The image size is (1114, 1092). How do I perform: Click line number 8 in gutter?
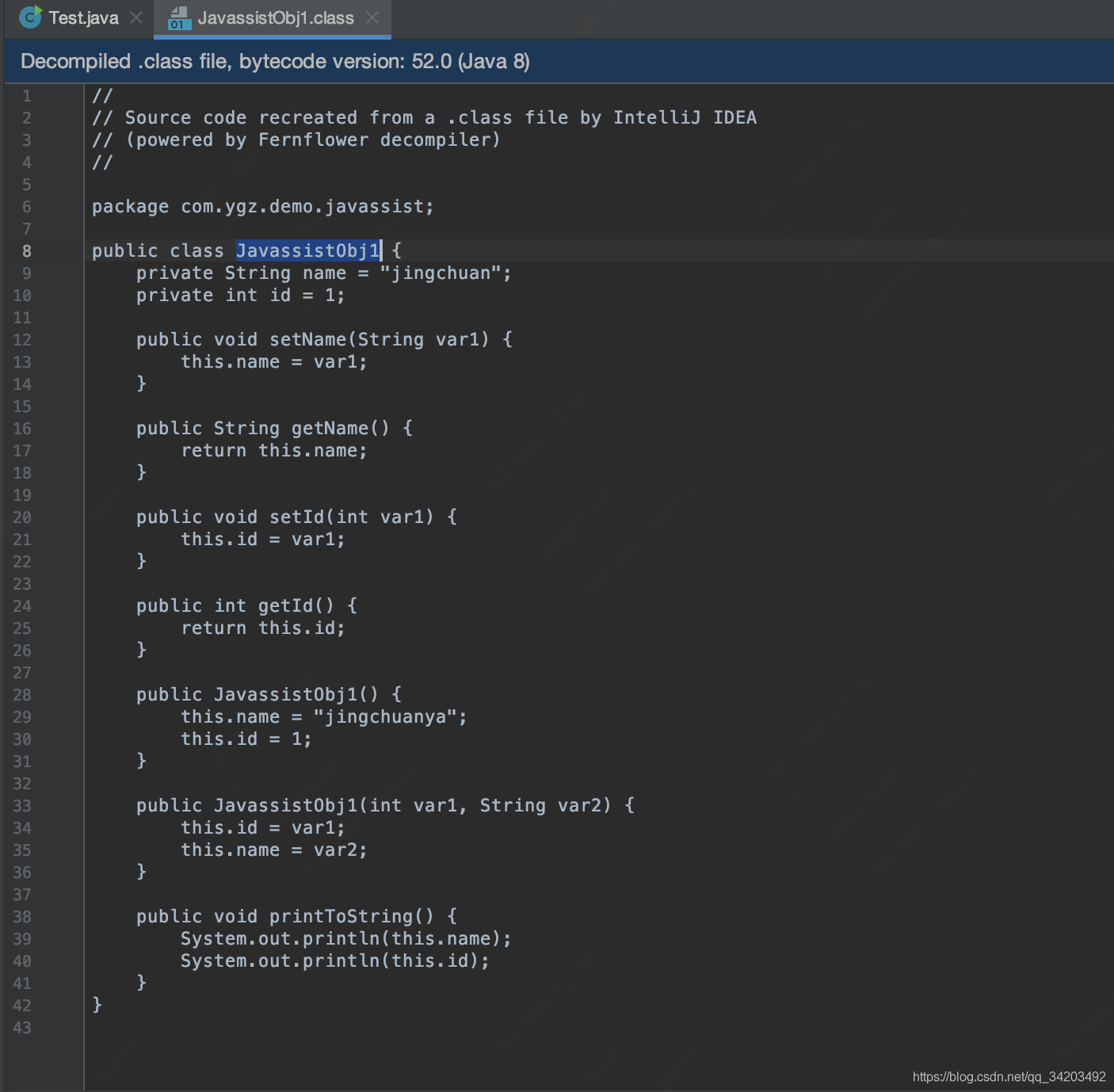coord(27,251)
